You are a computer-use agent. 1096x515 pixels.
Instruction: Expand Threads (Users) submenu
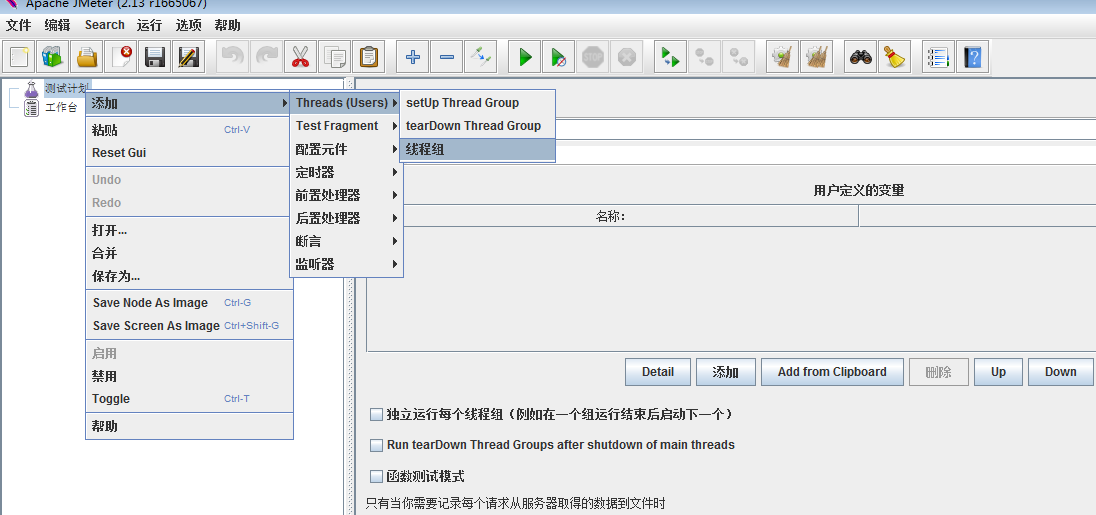pyautogui.click(x=346, y=103)
